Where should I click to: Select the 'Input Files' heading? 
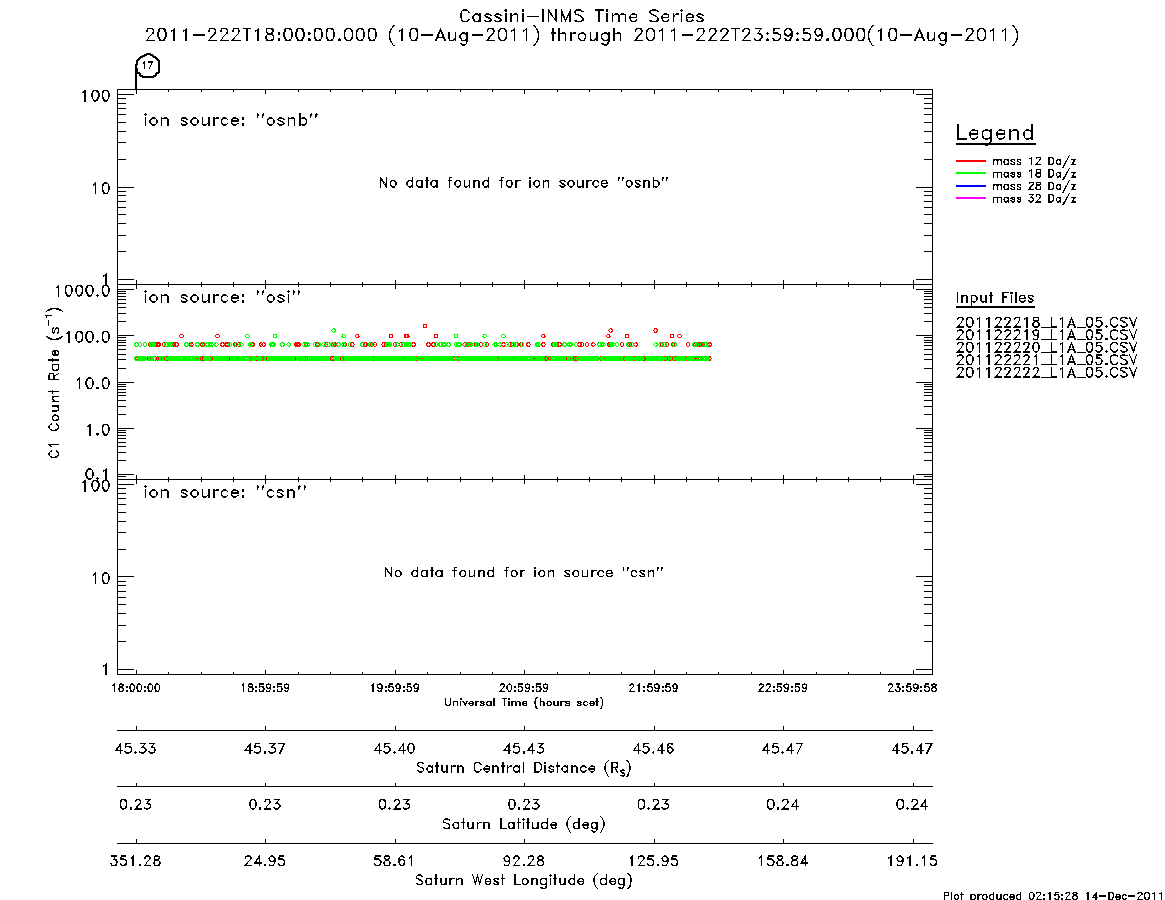(995, 298)
